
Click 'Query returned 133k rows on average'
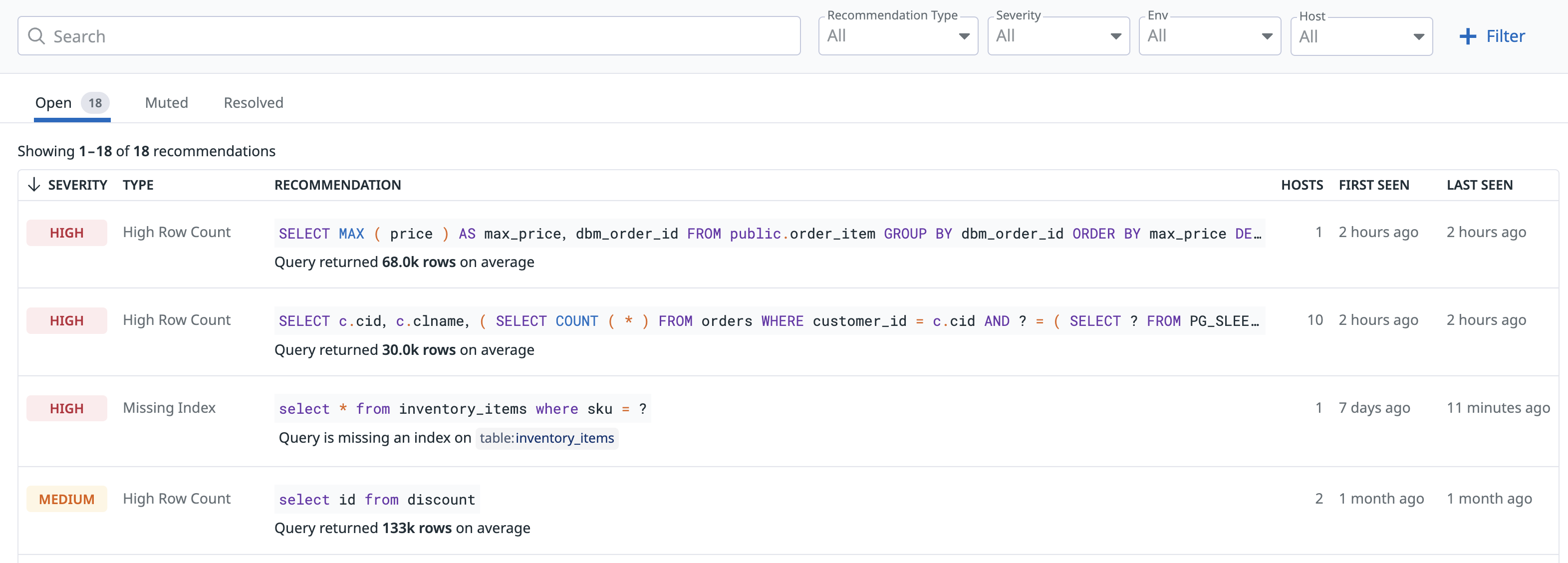click(x=402, y=528)
